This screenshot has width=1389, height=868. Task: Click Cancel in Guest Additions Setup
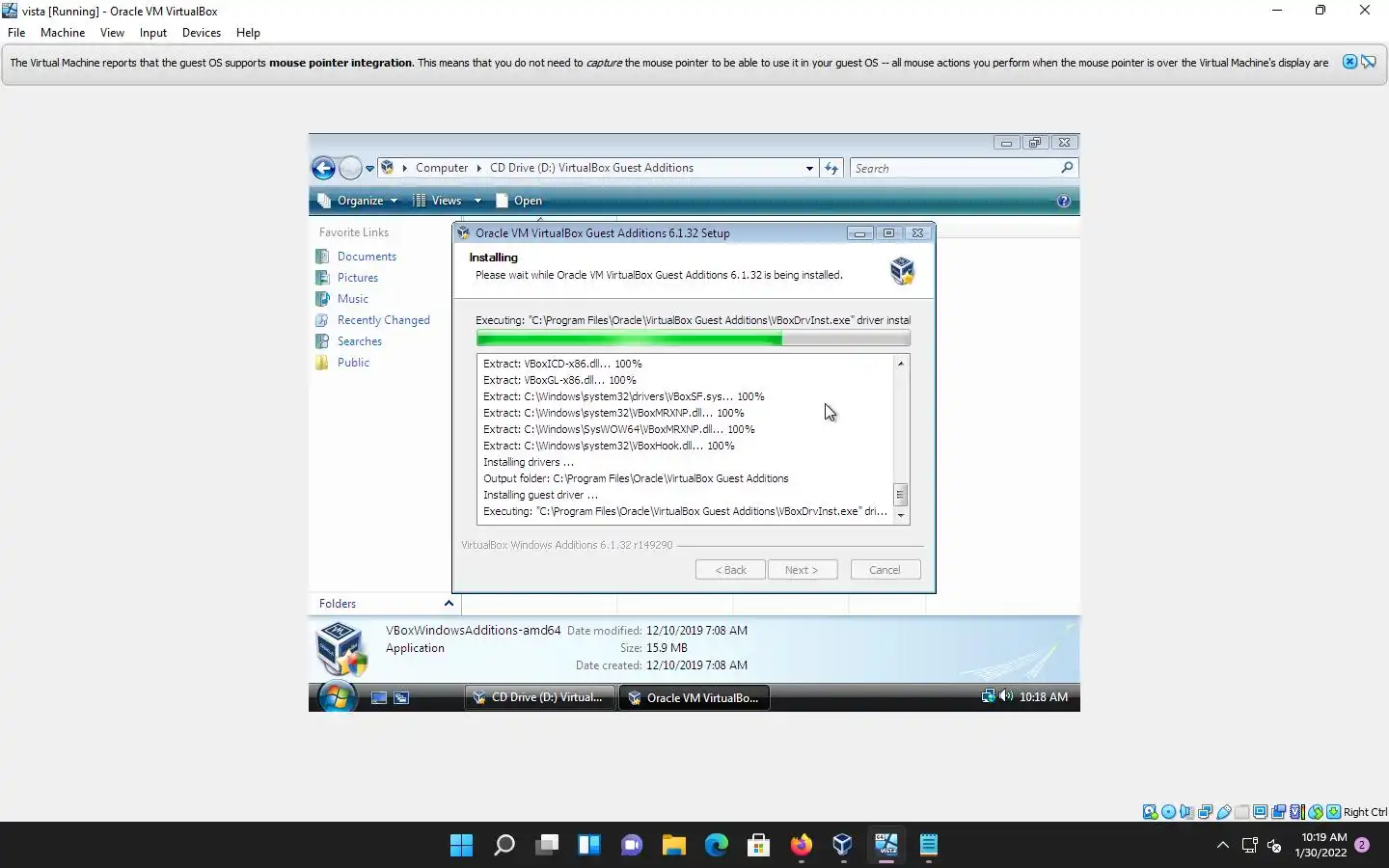coord(885,570)
